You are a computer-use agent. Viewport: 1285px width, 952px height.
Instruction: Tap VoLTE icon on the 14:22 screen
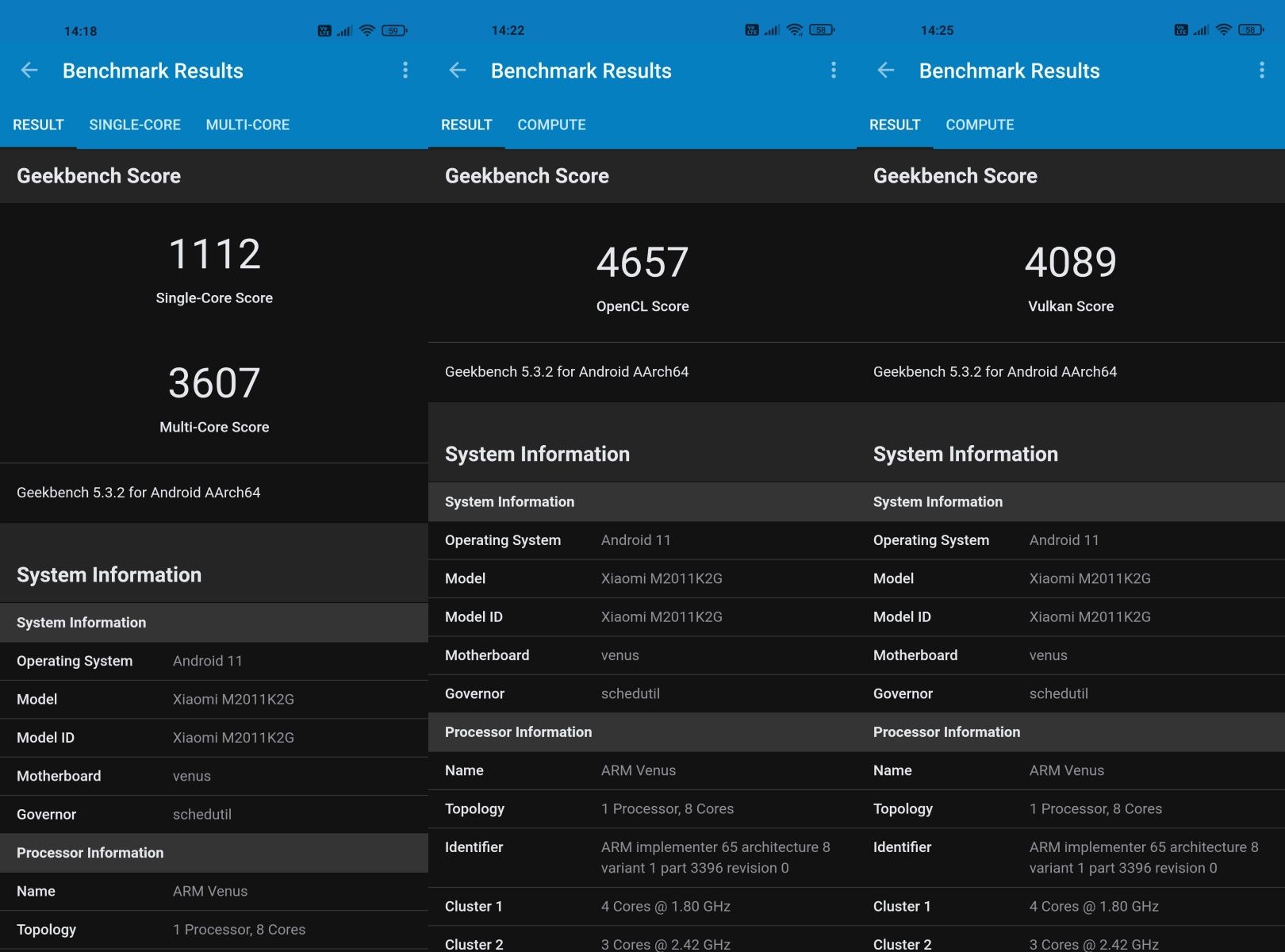[x=752, y=30]
